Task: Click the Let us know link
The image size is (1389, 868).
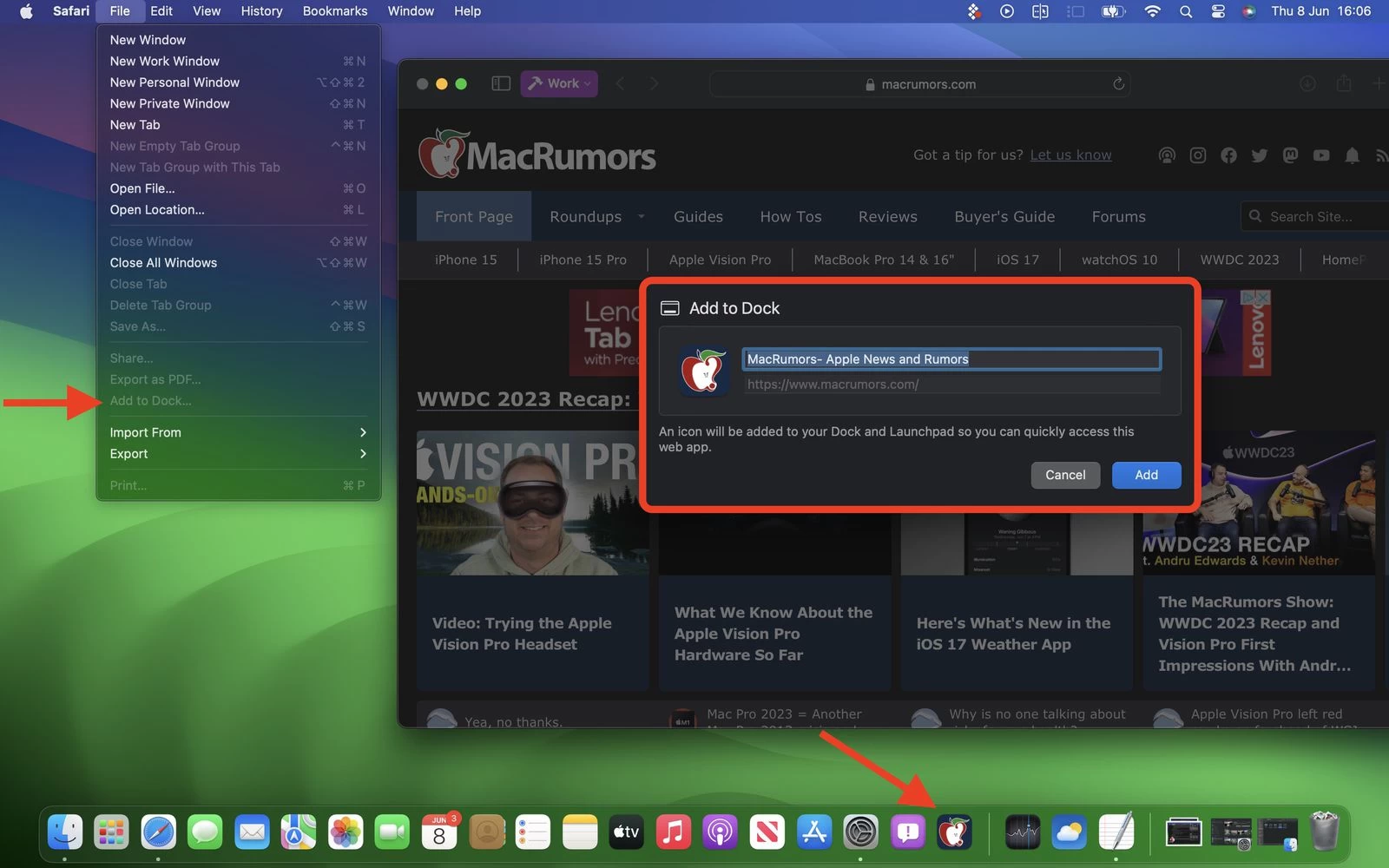Action: [x=1070, y=155]
